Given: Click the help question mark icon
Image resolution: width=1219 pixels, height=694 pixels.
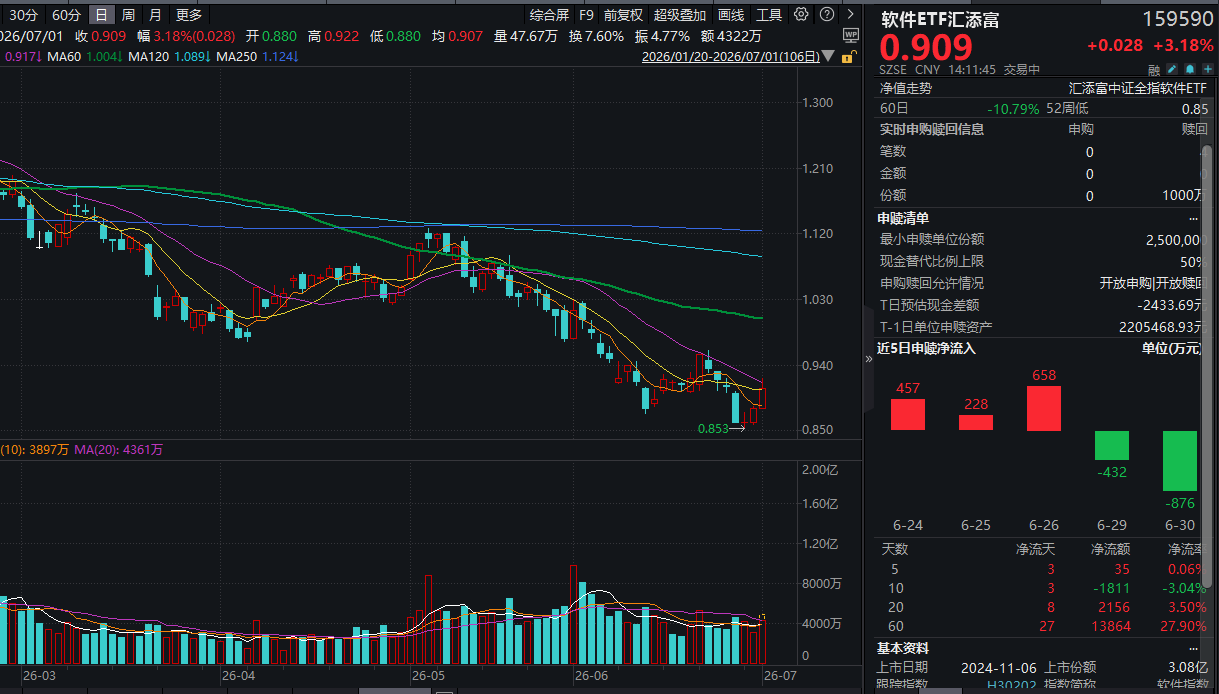Looking at the screenshot, I should pyautogui.click(x=827, y=14).
